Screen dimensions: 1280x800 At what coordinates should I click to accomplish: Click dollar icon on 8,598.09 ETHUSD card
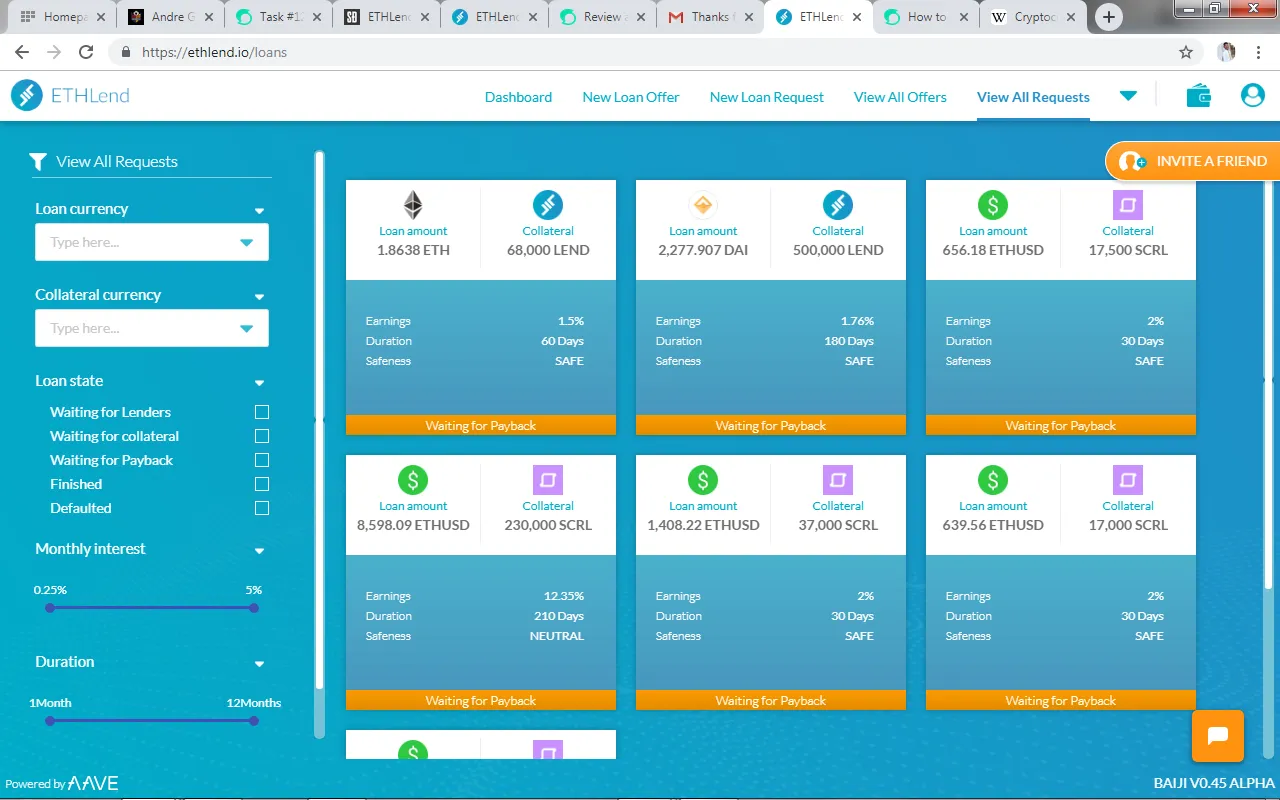413,480
